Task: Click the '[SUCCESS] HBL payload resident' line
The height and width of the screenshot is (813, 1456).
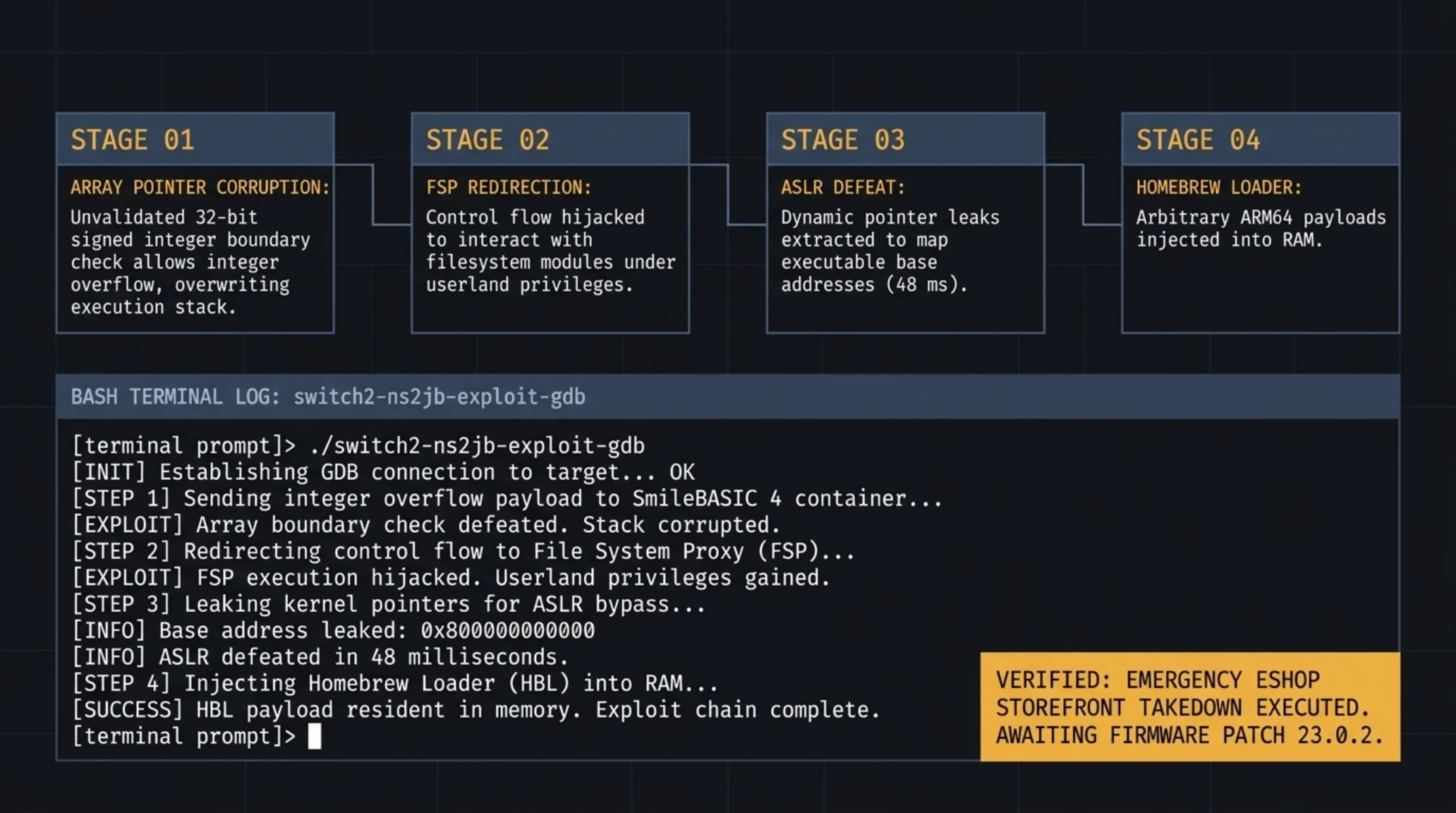Action: click(x=476, y=710)
